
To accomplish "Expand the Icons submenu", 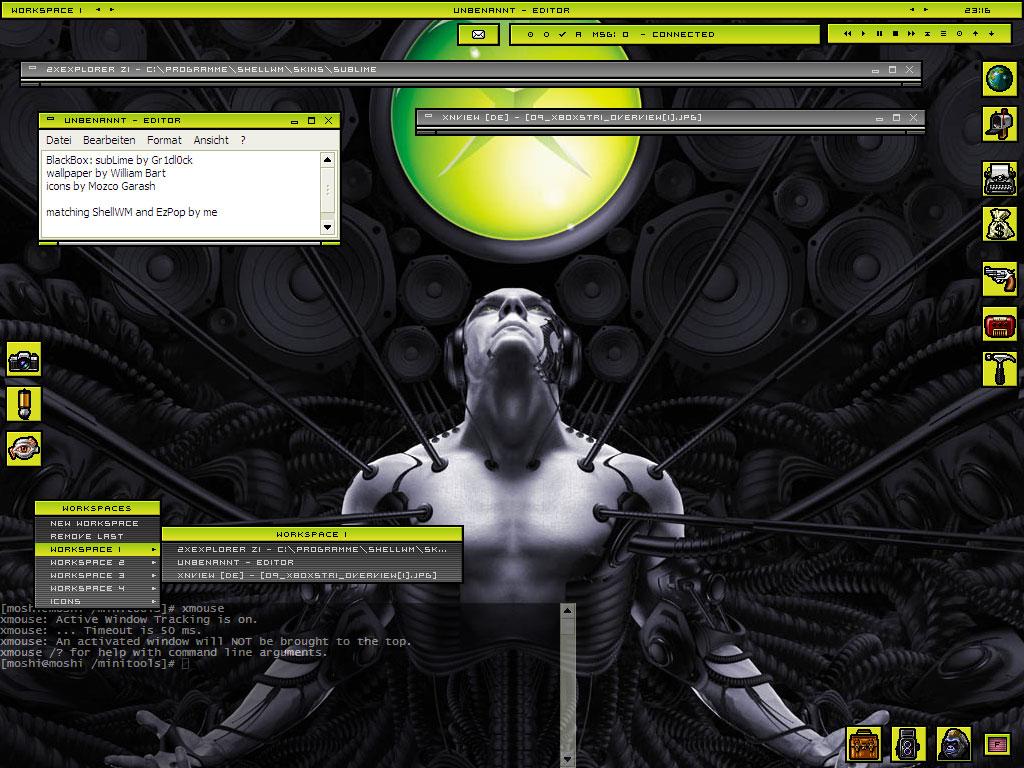I will (97, 601).
